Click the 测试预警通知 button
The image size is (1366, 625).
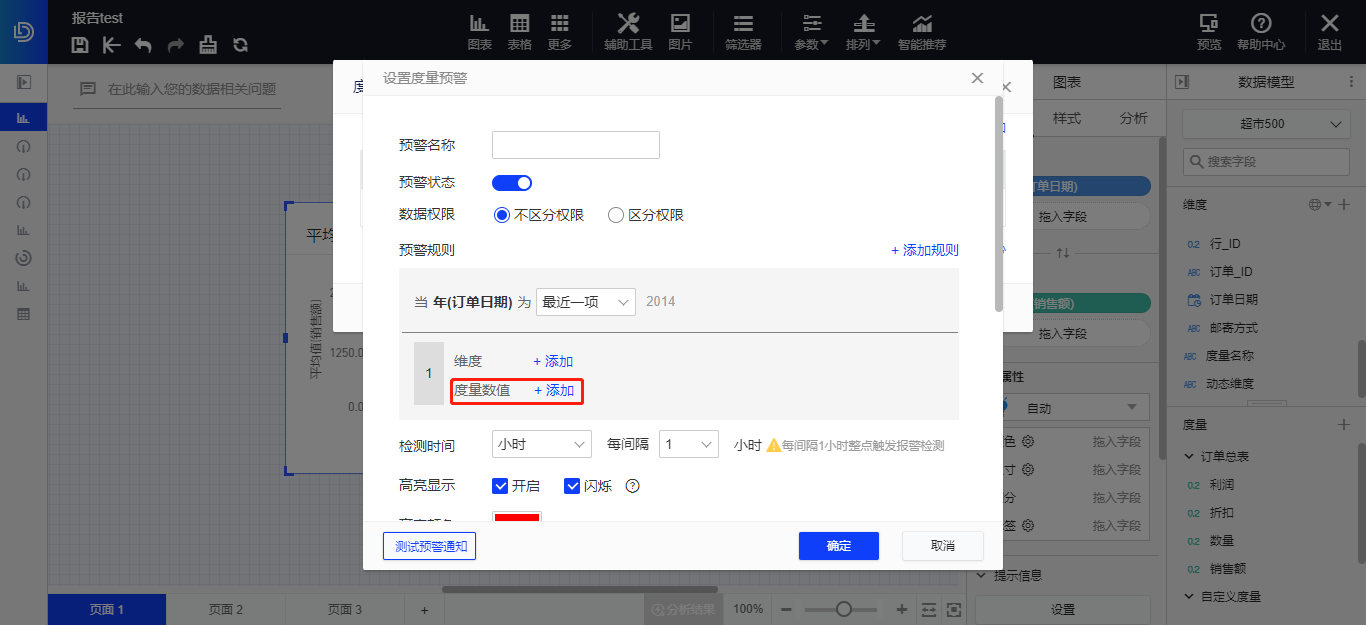430,546
